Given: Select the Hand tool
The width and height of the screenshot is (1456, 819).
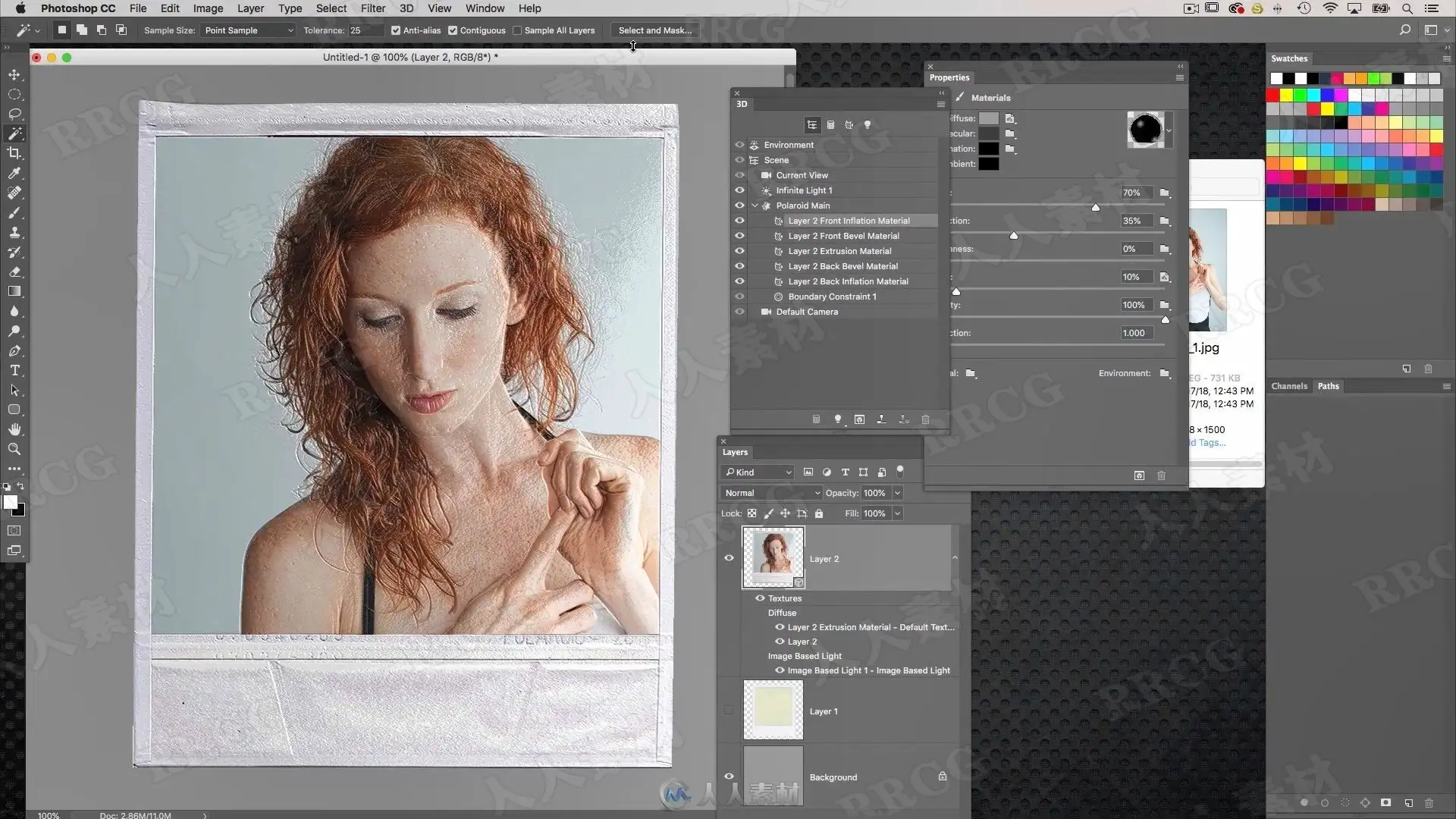Looking at the screenshot, I should pos(14,429).
